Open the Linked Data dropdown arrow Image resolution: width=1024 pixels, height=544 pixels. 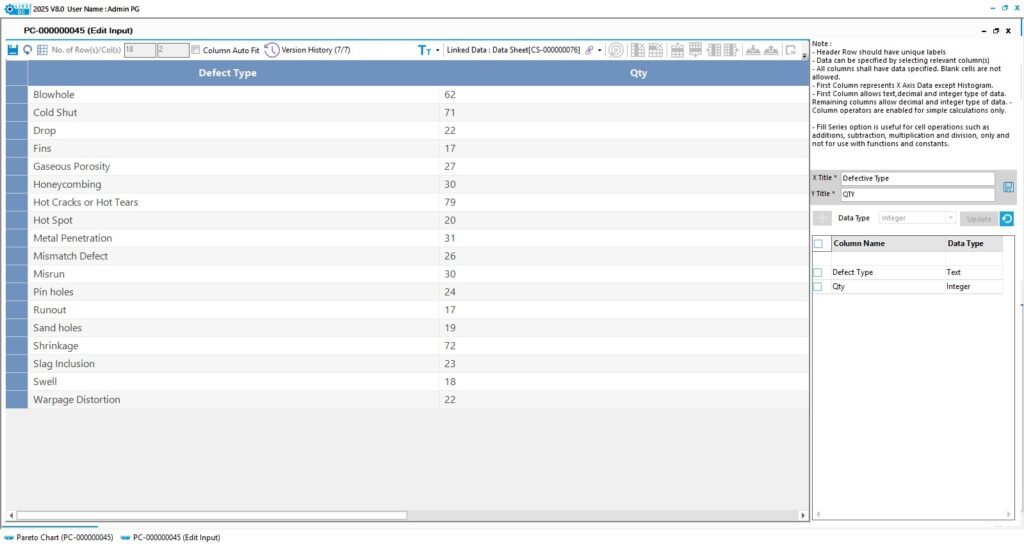click(x=600, y=50)
